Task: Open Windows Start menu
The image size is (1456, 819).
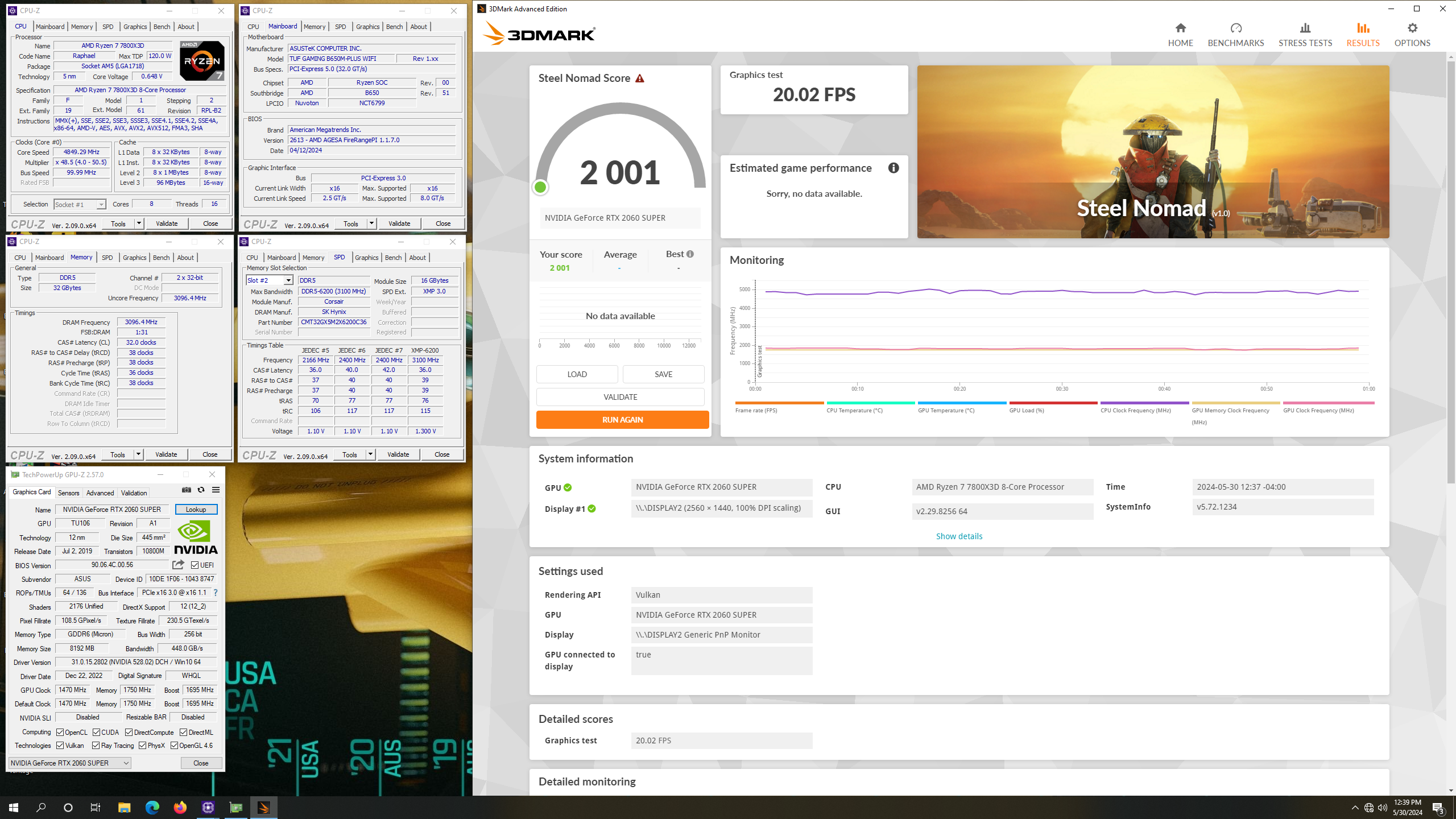Action: (x=14, y=807)
